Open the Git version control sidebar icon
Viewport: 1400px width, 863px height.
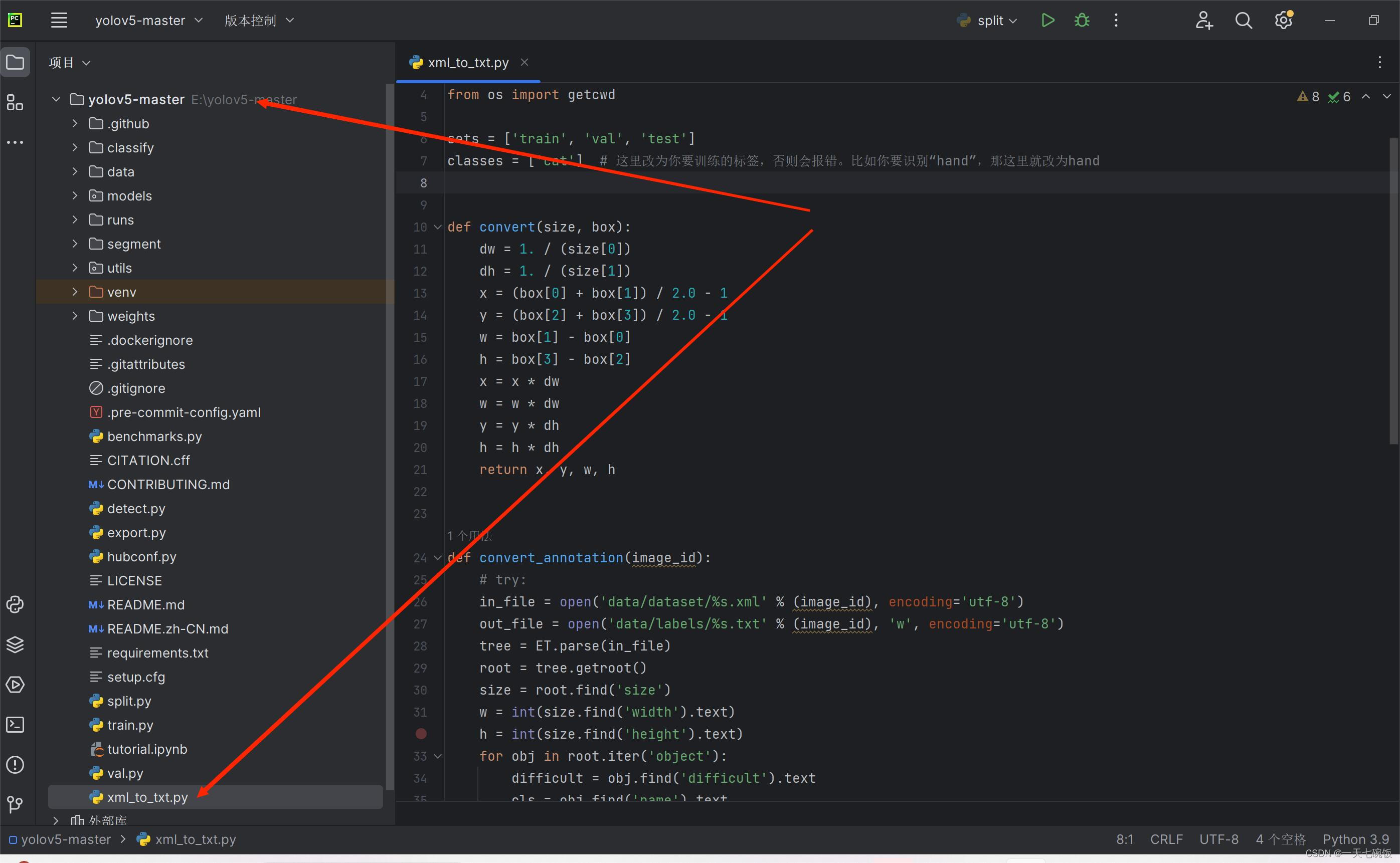point(15,805)
